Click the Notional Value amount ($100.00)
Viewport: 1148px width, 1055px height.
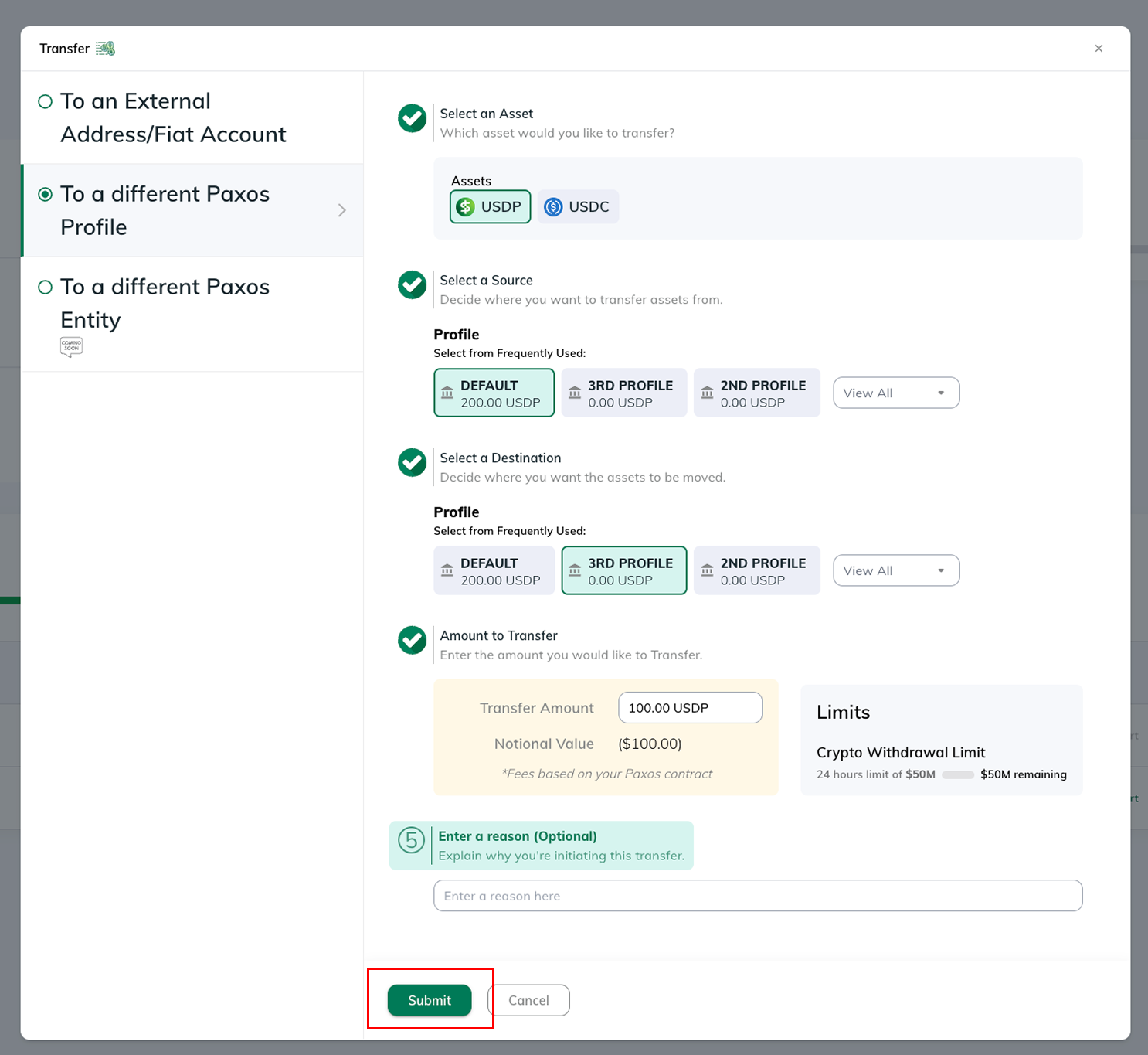click(x=650, y=744)
